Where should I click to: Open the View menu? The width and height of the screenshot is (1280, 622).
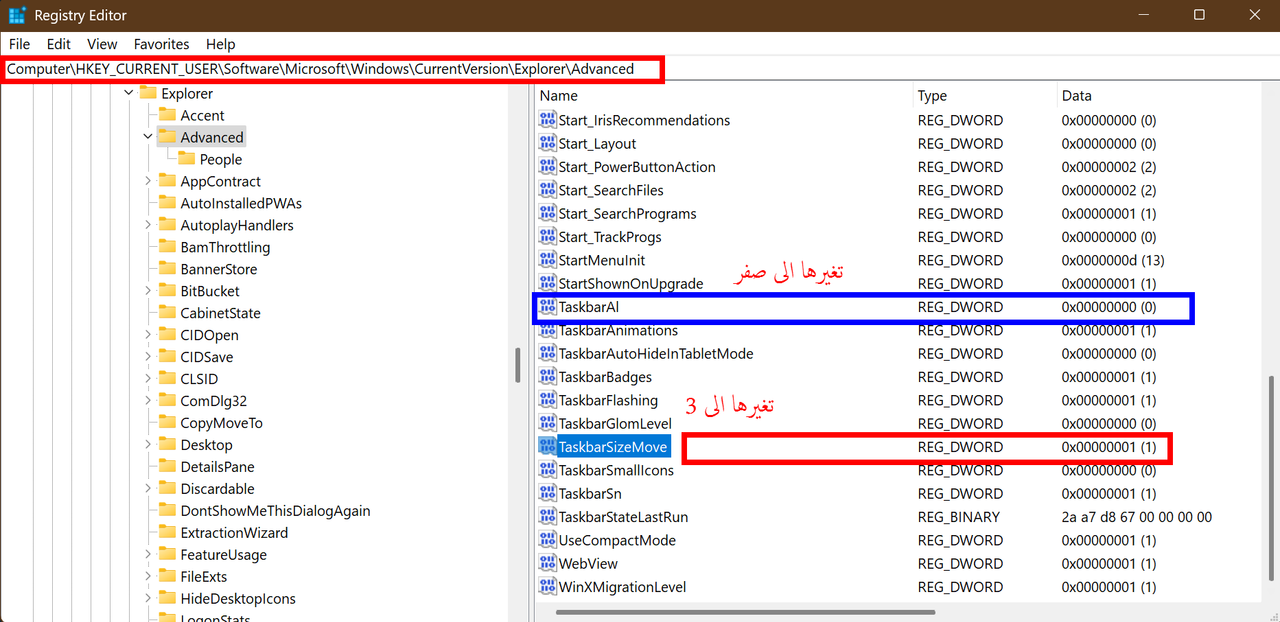[102, 44]
